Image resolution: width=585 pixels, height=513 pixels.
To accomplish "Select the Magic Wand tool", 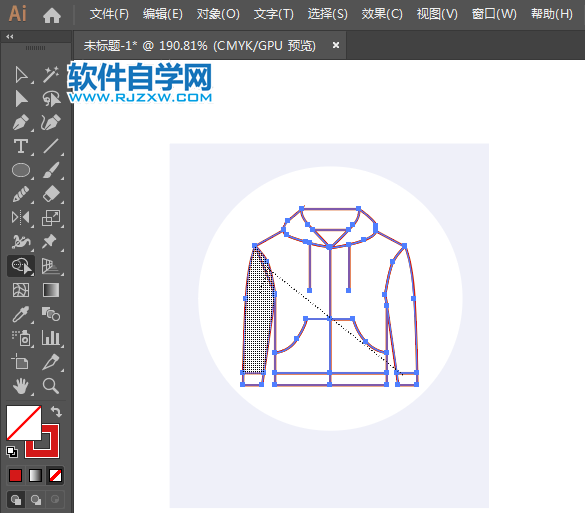I will pos(51,75).
